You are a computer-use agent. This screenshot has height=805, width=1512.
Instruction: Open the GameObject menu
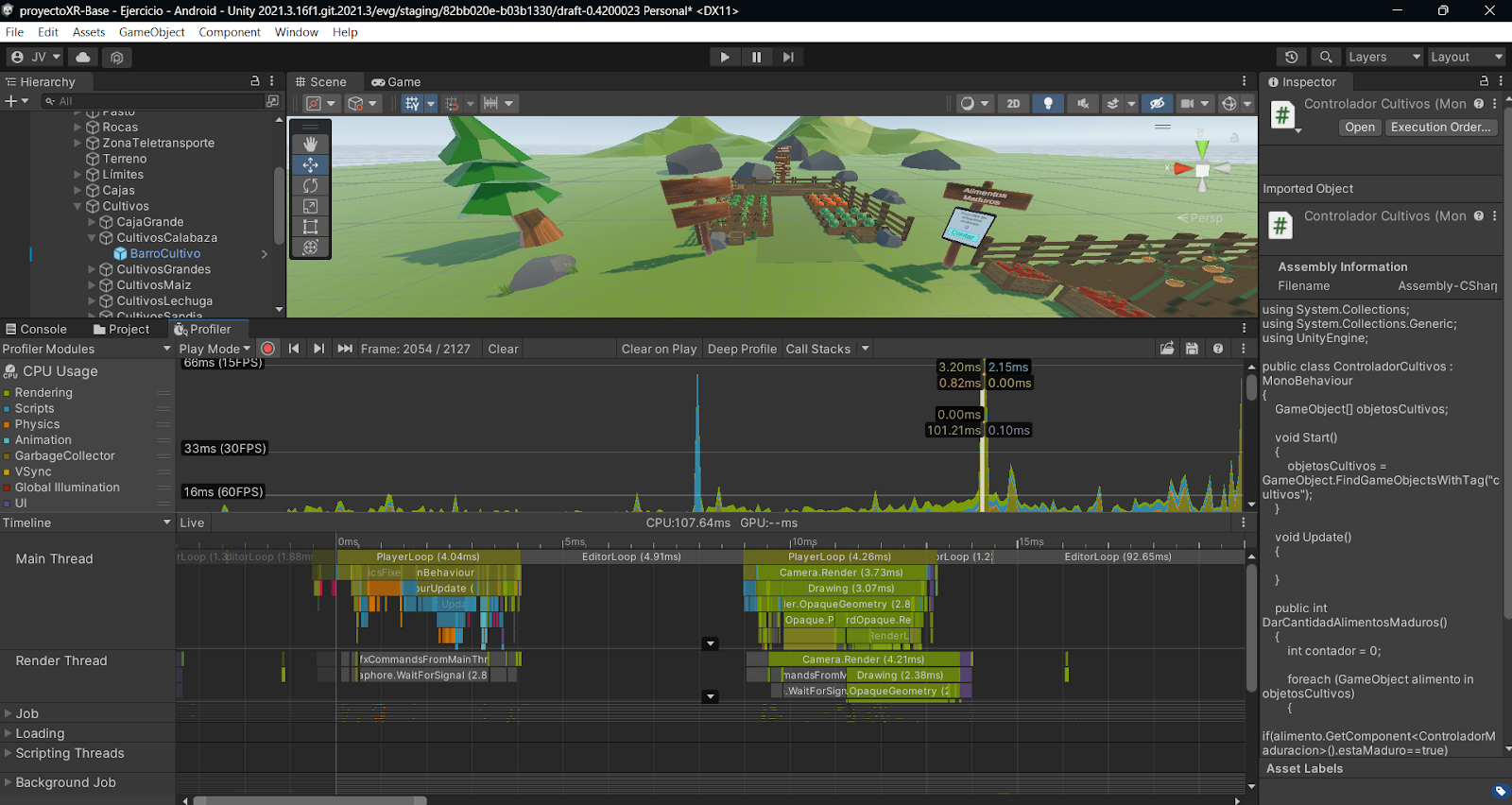151,32
